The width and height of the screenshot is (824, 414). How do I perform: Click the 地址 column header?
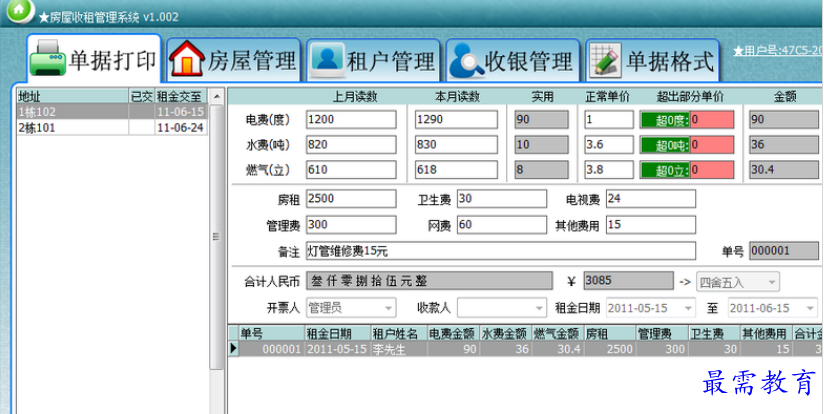click(73, 96)
